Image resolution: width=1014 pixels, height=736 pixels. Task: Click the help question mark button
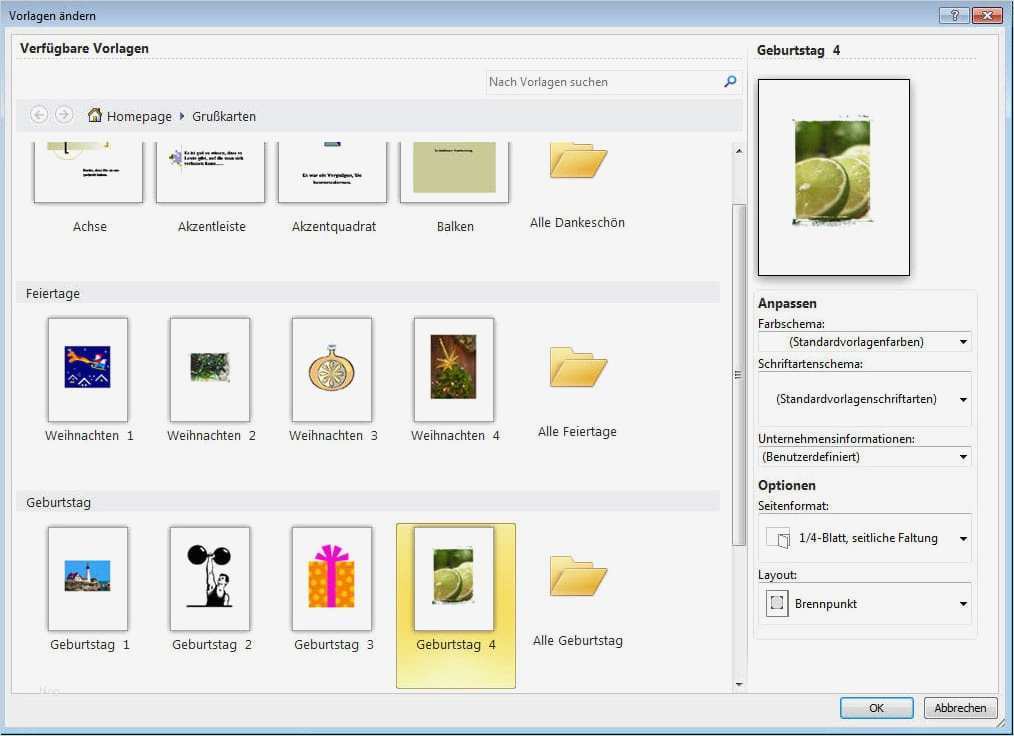954,15
